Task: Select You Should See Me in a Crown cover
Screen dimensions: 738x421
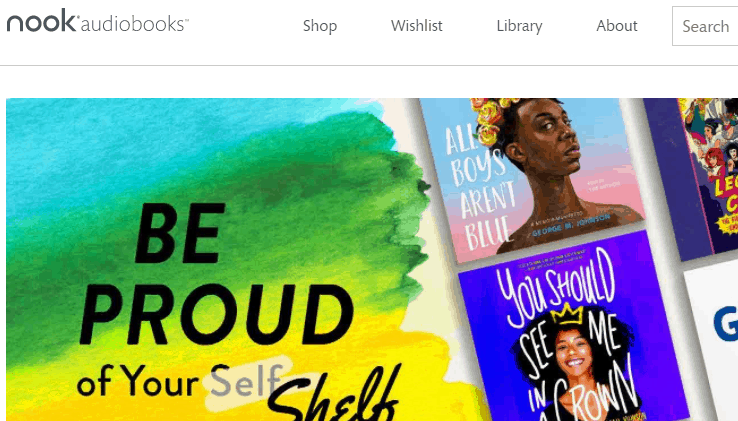Action: point(572,330)
